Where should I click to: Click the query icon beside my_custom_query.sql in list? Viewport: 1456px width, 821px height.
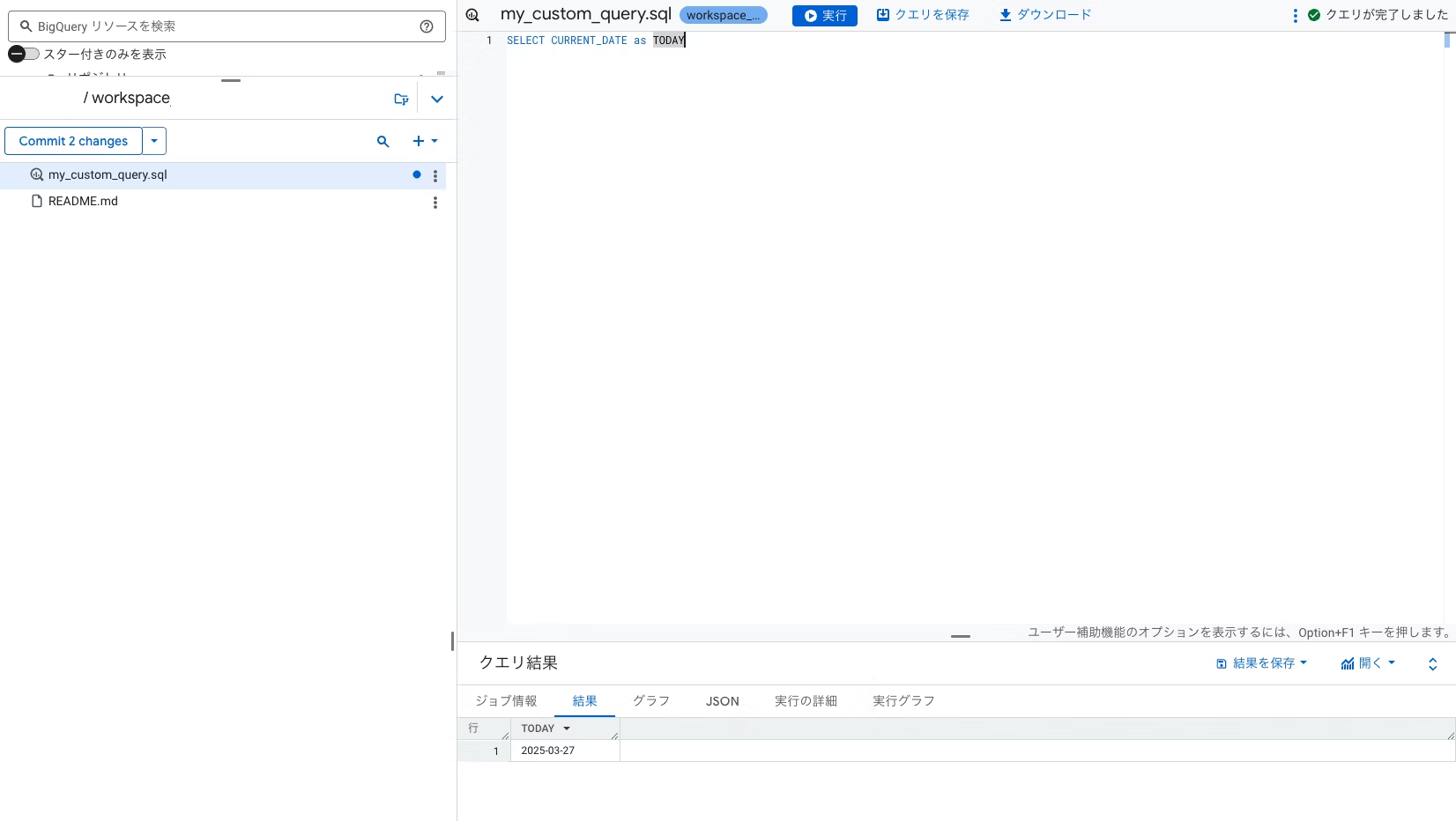[37, 175]
